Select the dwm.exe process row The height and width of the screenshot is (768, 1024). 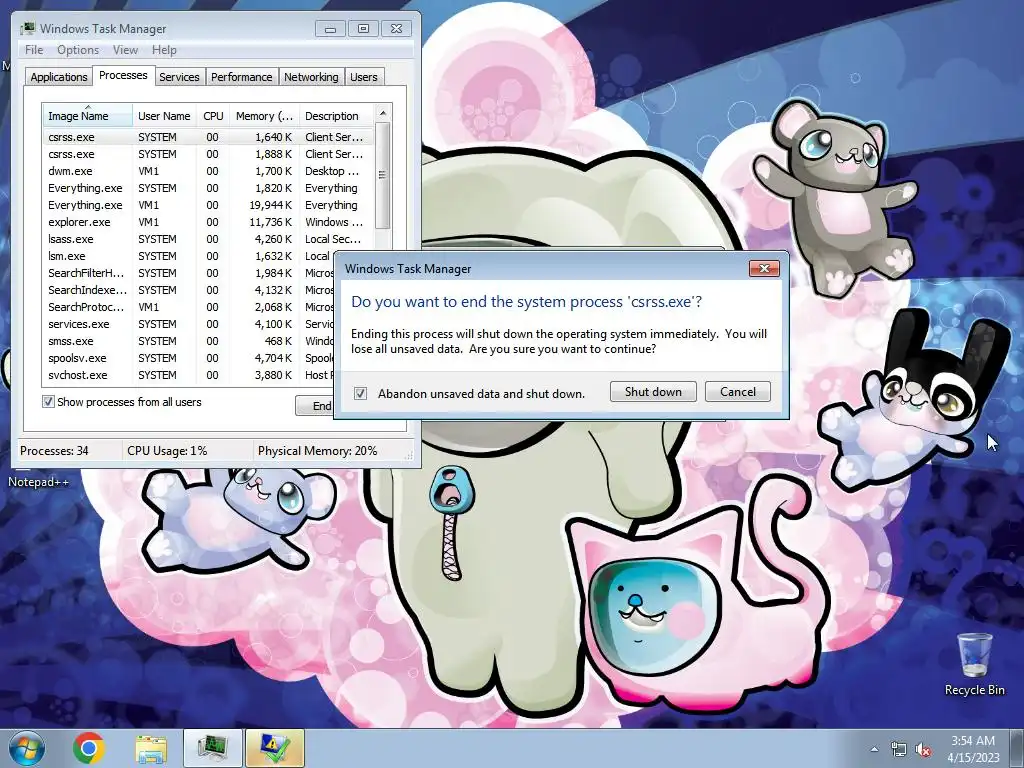208,171
